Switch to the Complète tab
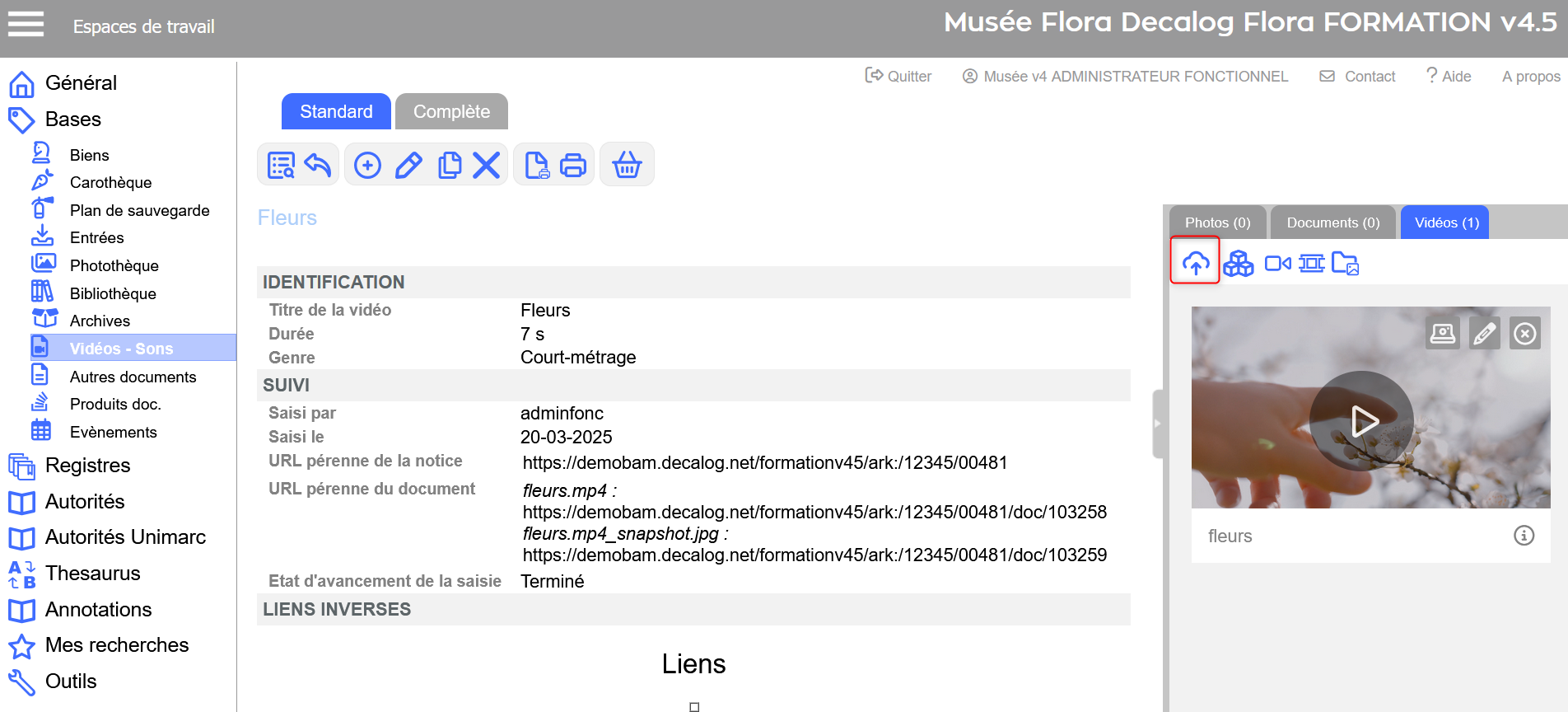This screenshot has width=1568, height=712. click(451, 112)
